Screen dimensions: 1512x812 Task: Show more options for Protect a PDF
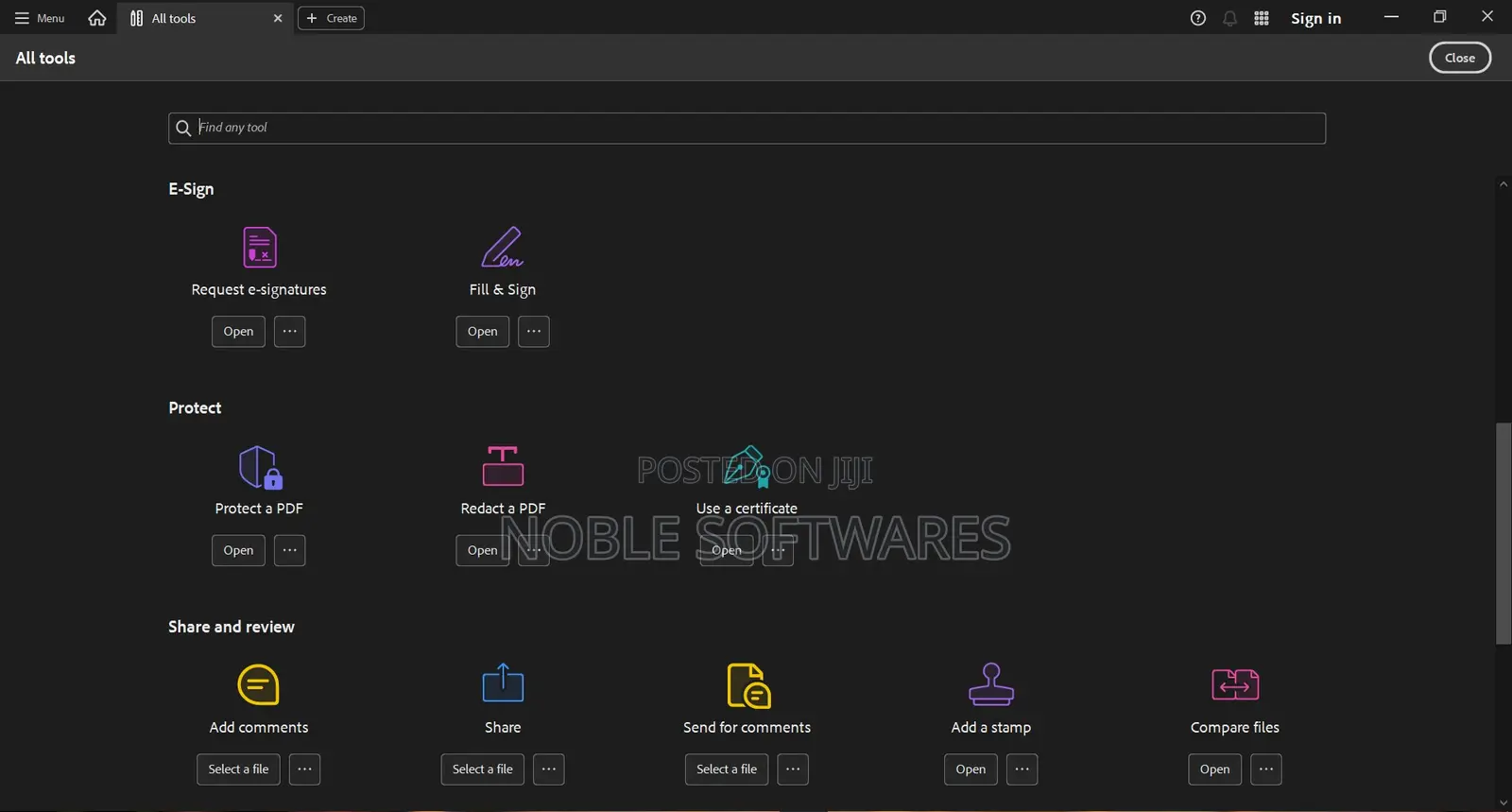click(290, 550)
